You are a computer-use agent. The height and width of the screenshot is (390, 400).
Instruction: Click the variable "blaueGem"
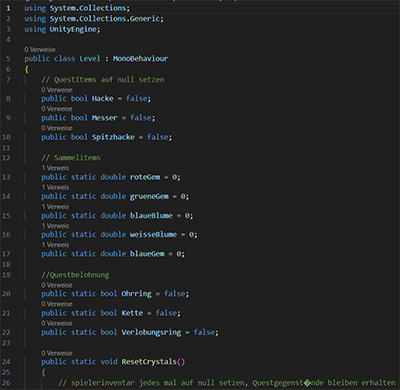147,254
